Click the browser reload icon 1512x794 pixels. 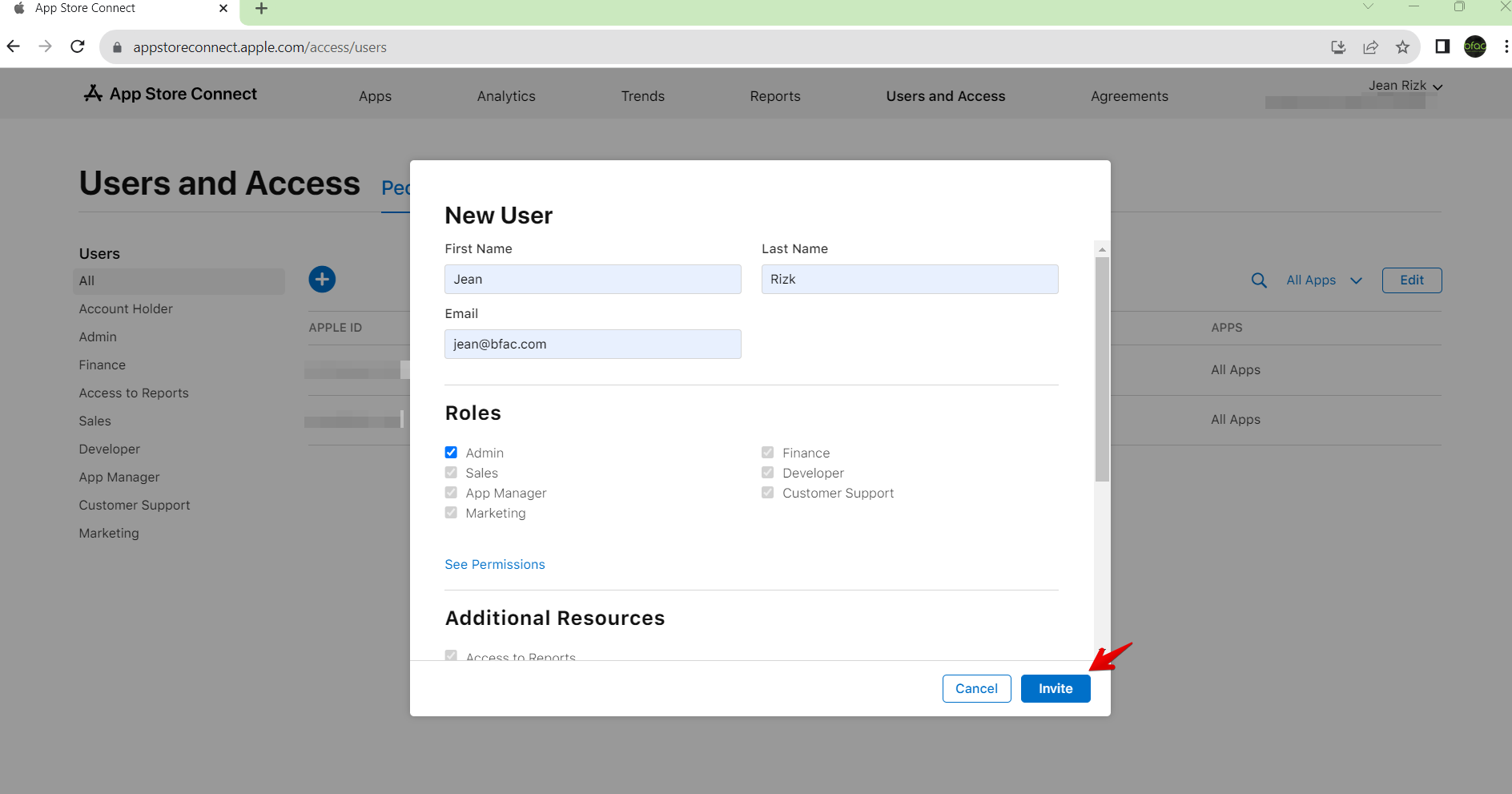coord(78,47)
